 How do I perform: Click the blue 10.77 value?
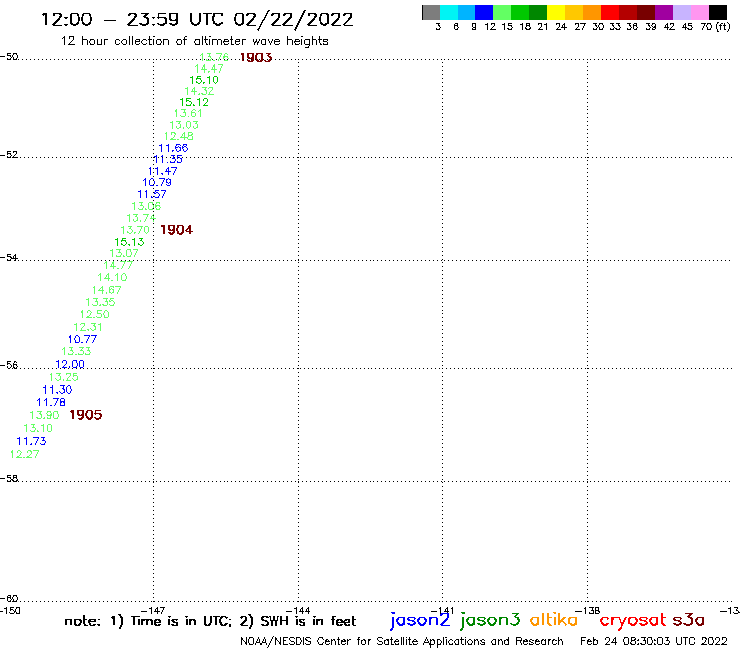point(83,339)
